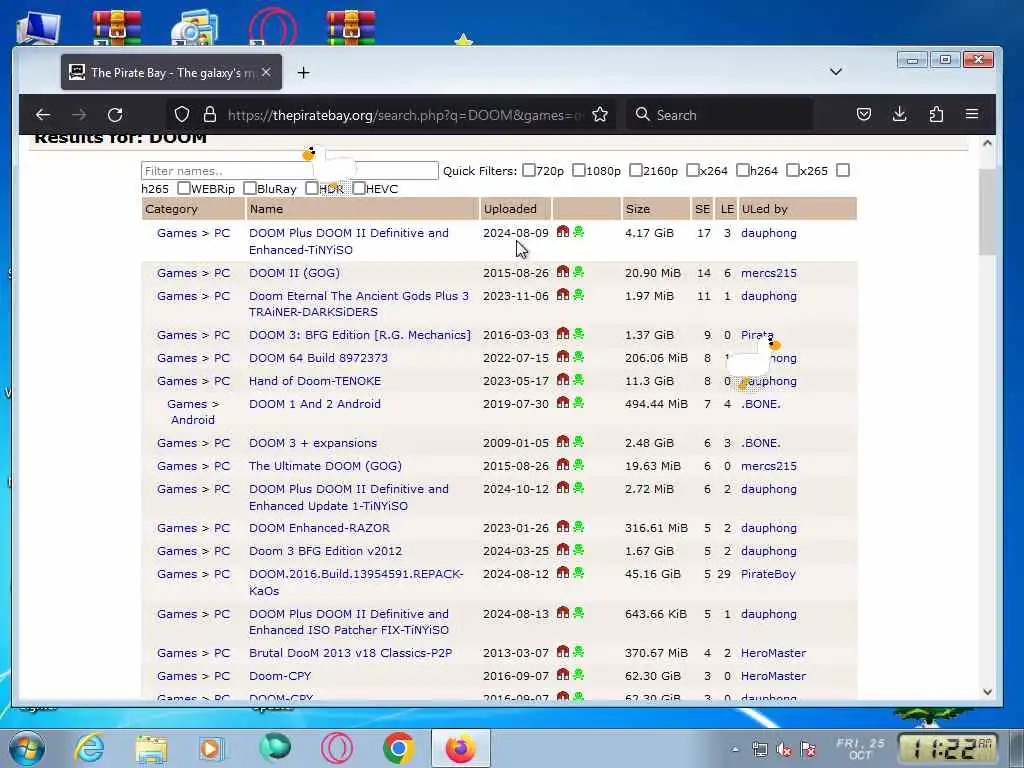The width and height of the screenshot is (1024, 768).
Task: Sort results by the Category column header
Action: (x=171, y=209)
